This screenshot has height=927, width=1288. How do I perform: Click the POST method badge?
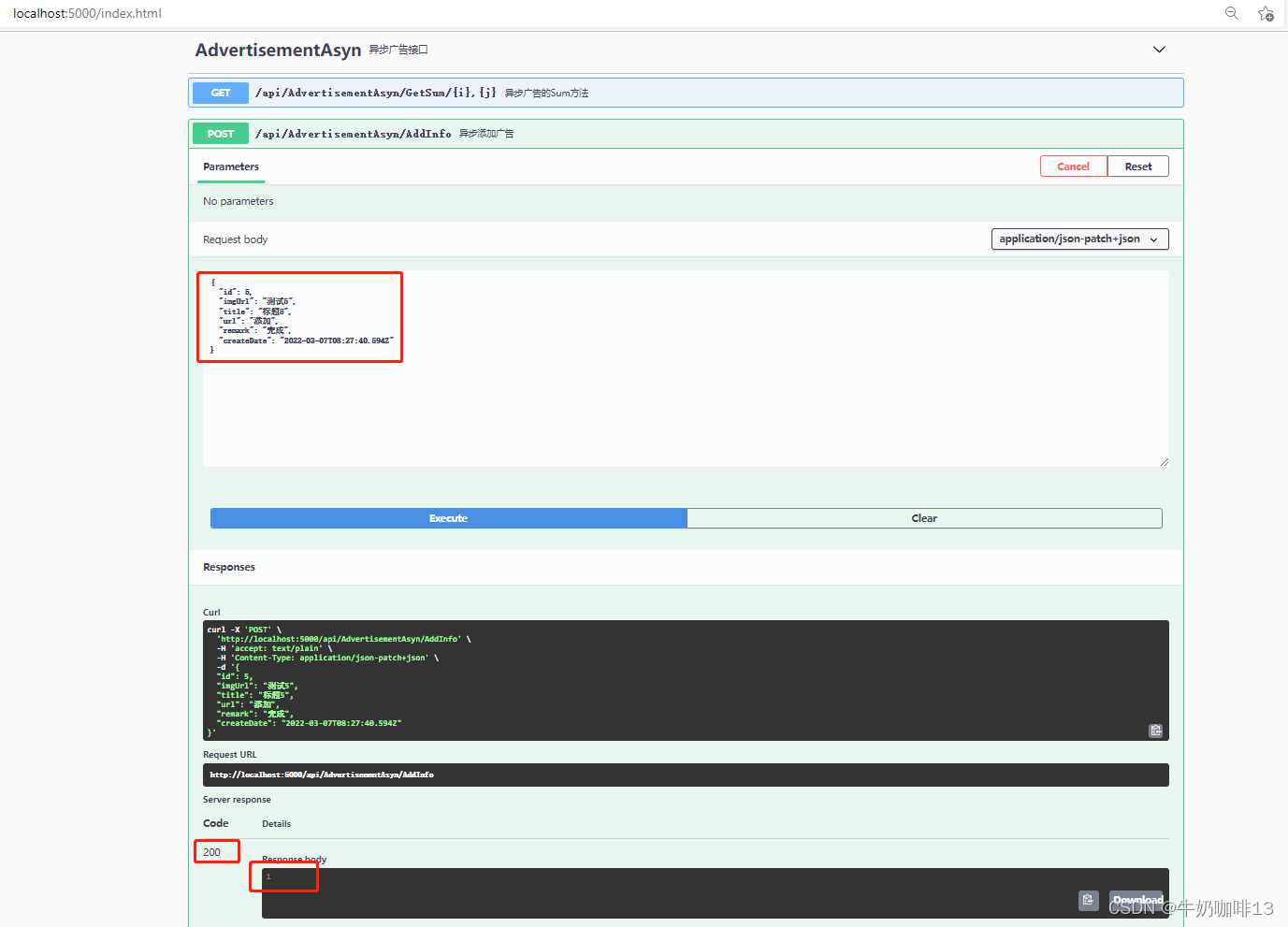(221, 134)
